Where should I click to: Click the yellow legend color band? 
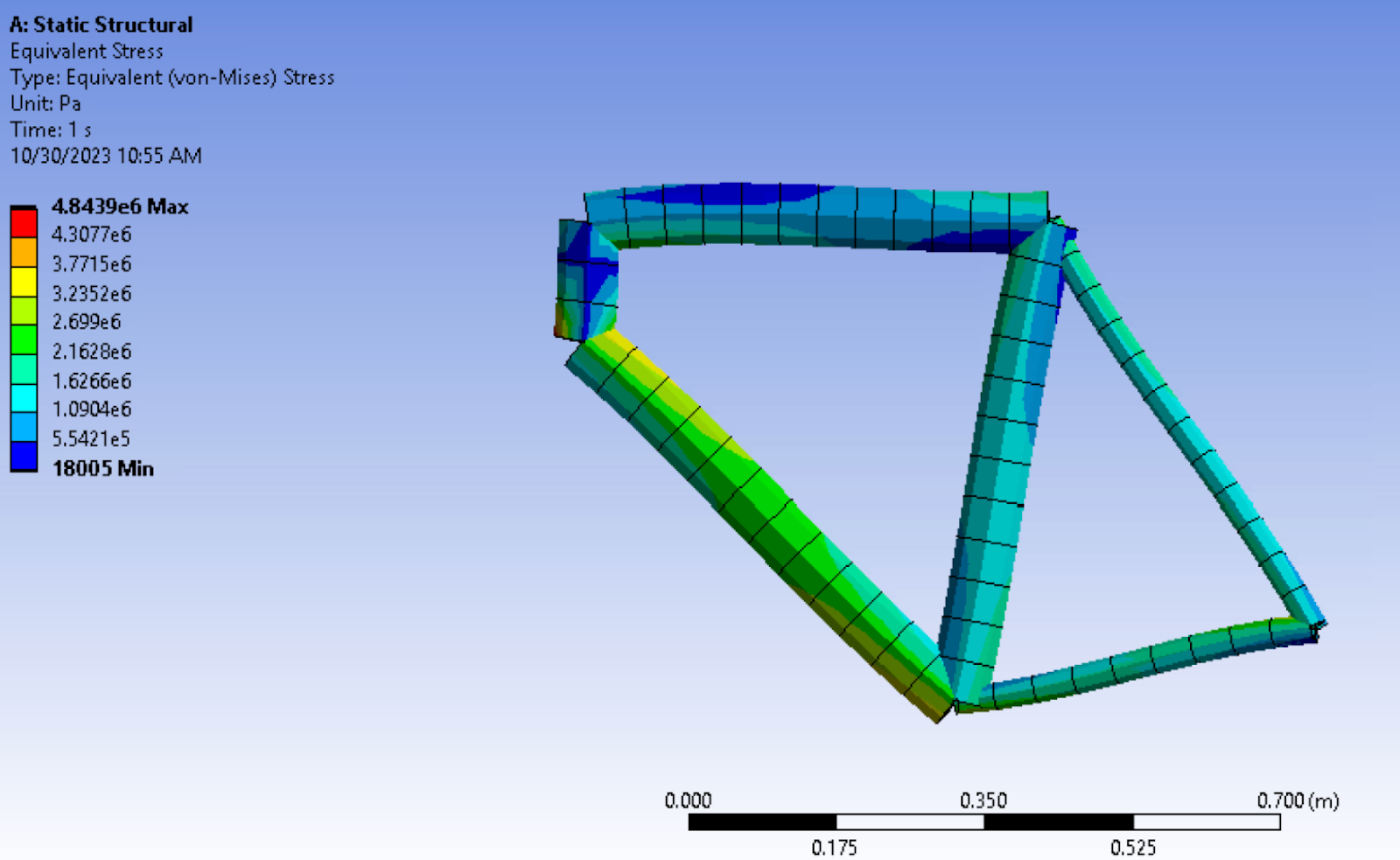24,282
